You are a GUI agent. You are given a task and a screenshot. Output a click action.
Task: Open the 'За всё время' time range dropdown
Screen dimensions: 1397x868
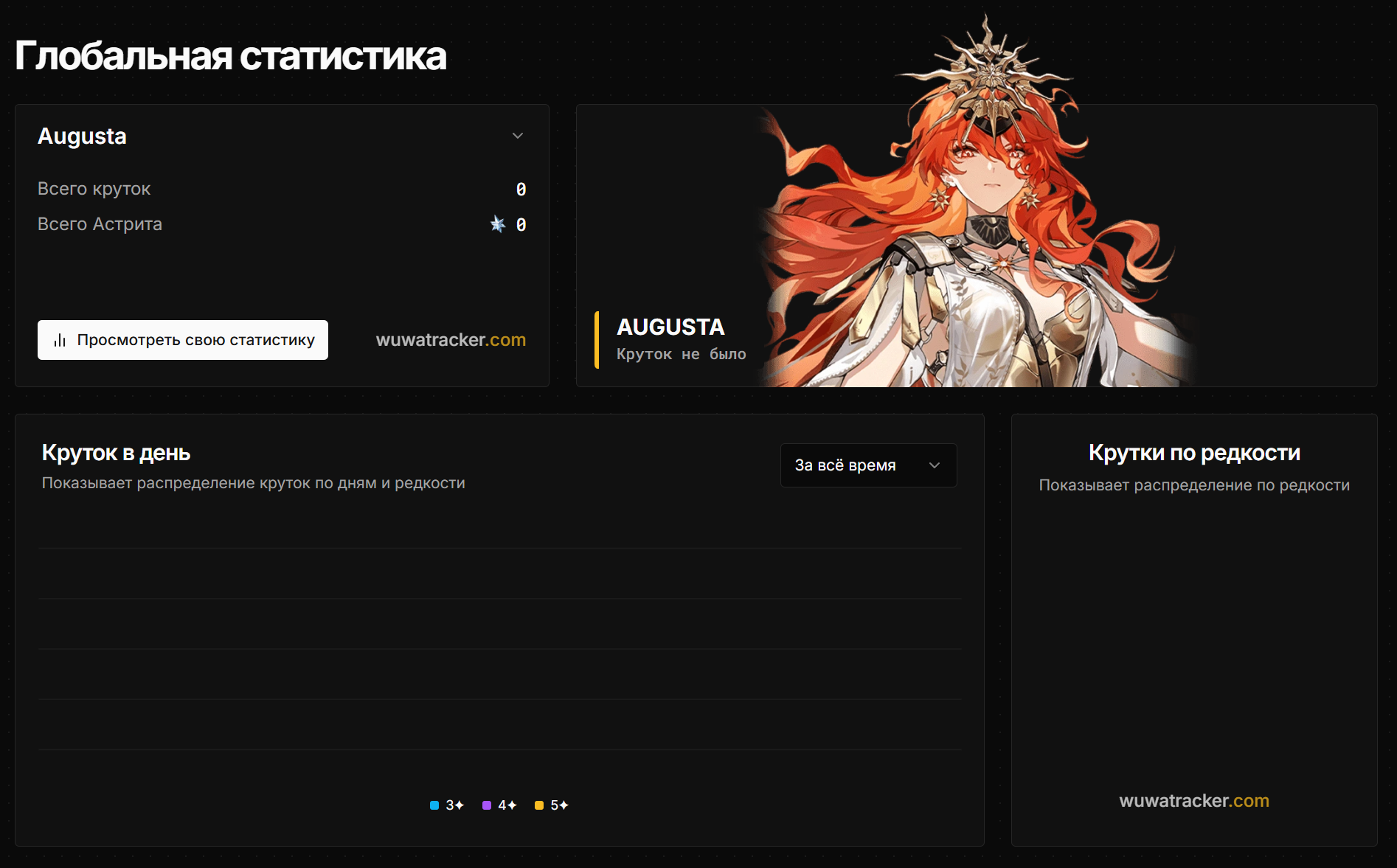[868, 465]
